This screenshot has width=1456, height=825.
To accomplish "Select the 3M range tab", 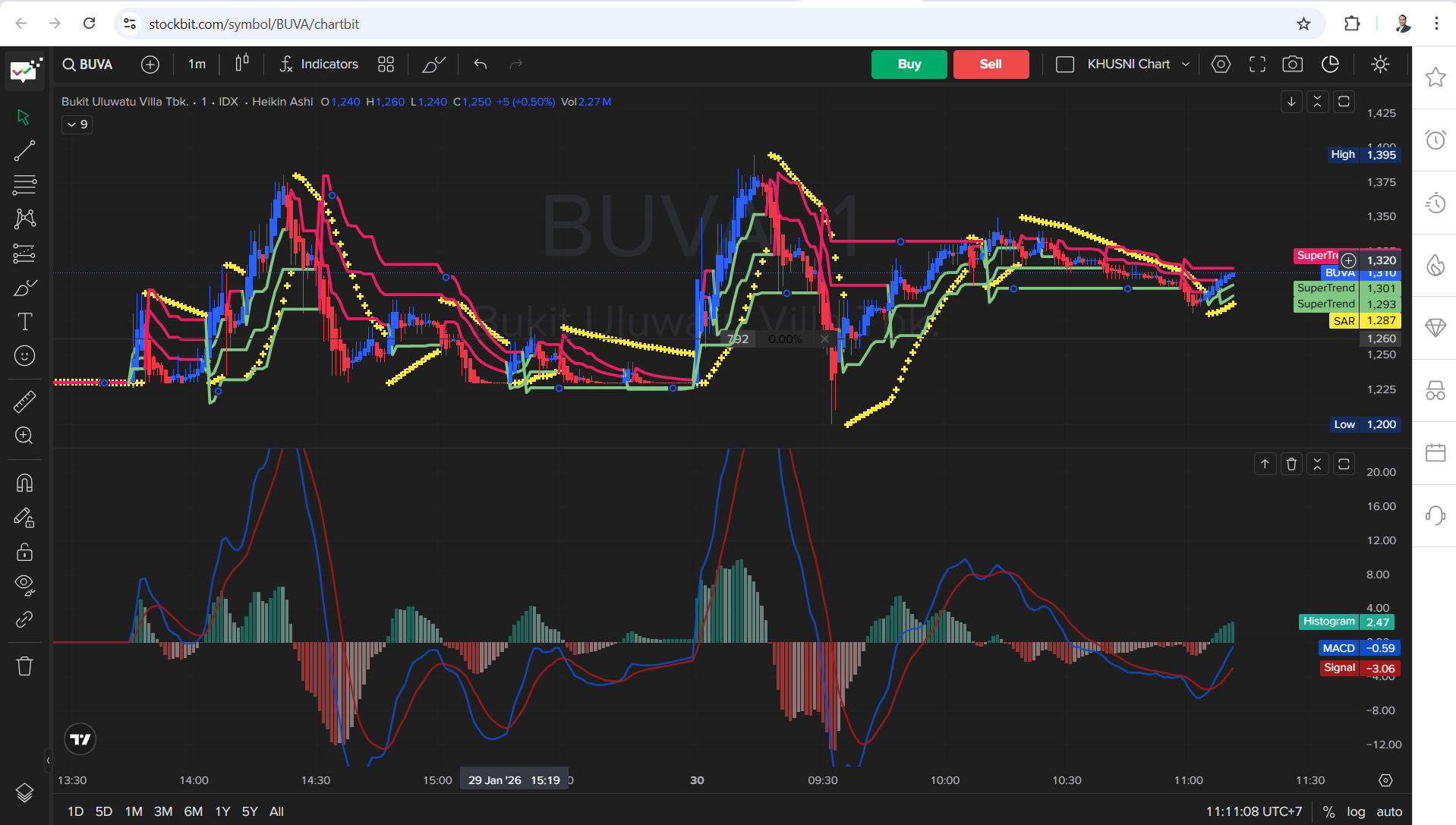I will (163, 811).
